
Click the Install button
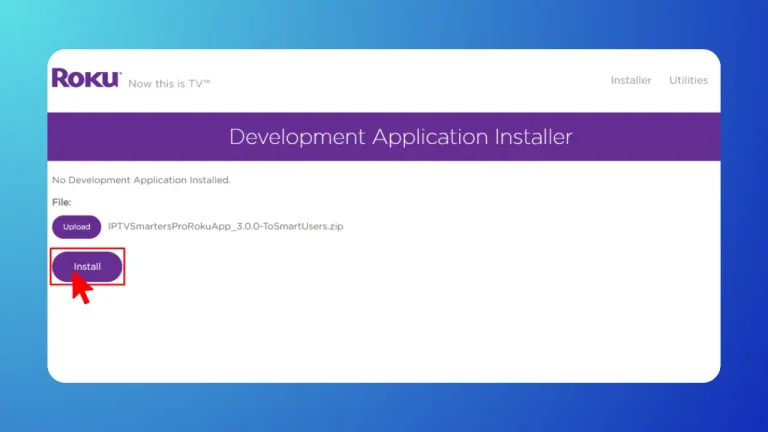tap(87, 266)
